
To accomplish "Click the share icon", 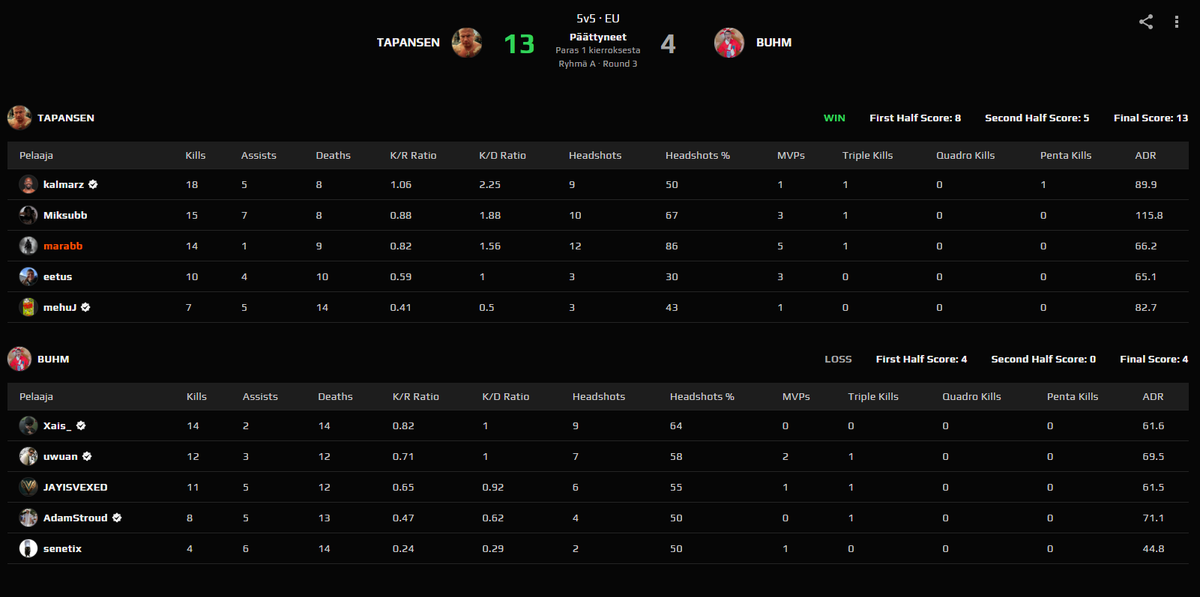I will tap(1146, 22).
